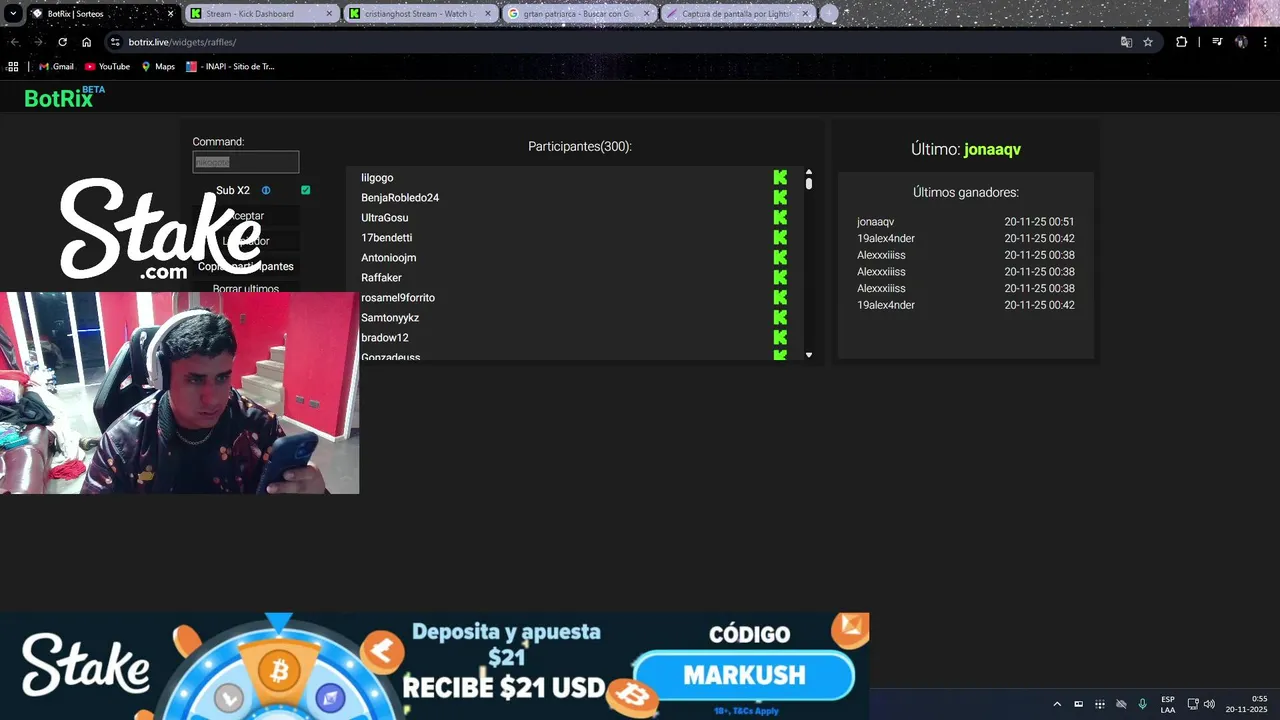Image resolution: width=1280 pixels, height=720 pixels.
Task: Click the 19alex4nder entry dated 00:42 first
Action: click(x=965, y=238)
